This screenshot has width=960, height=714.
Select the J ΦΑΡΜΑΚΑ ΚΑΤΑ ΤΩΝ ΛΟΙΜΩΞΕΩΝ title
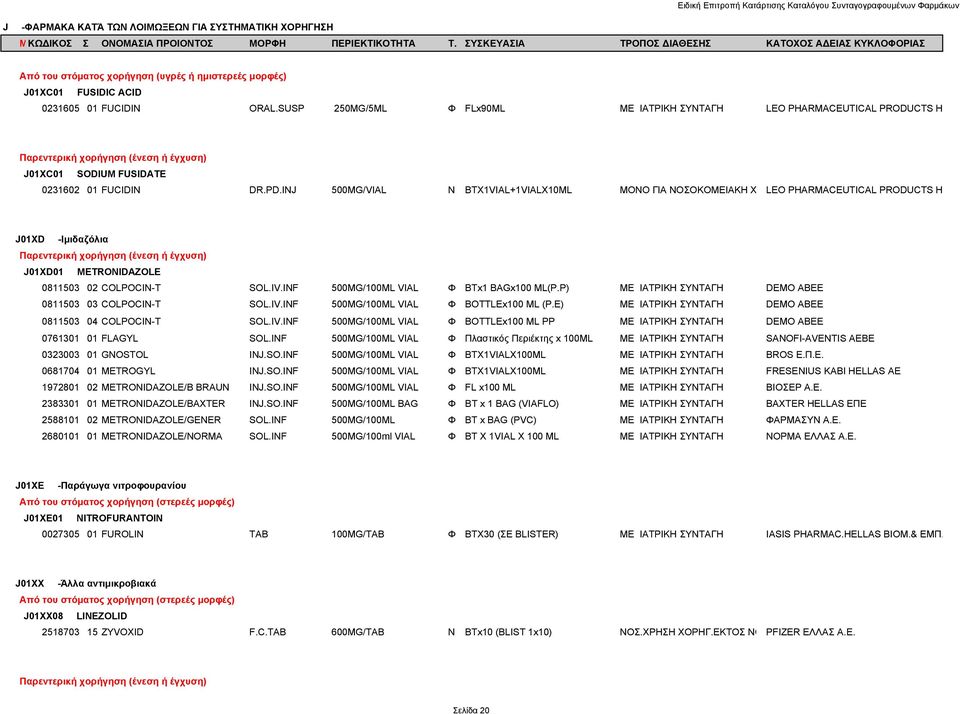point(168,27)
